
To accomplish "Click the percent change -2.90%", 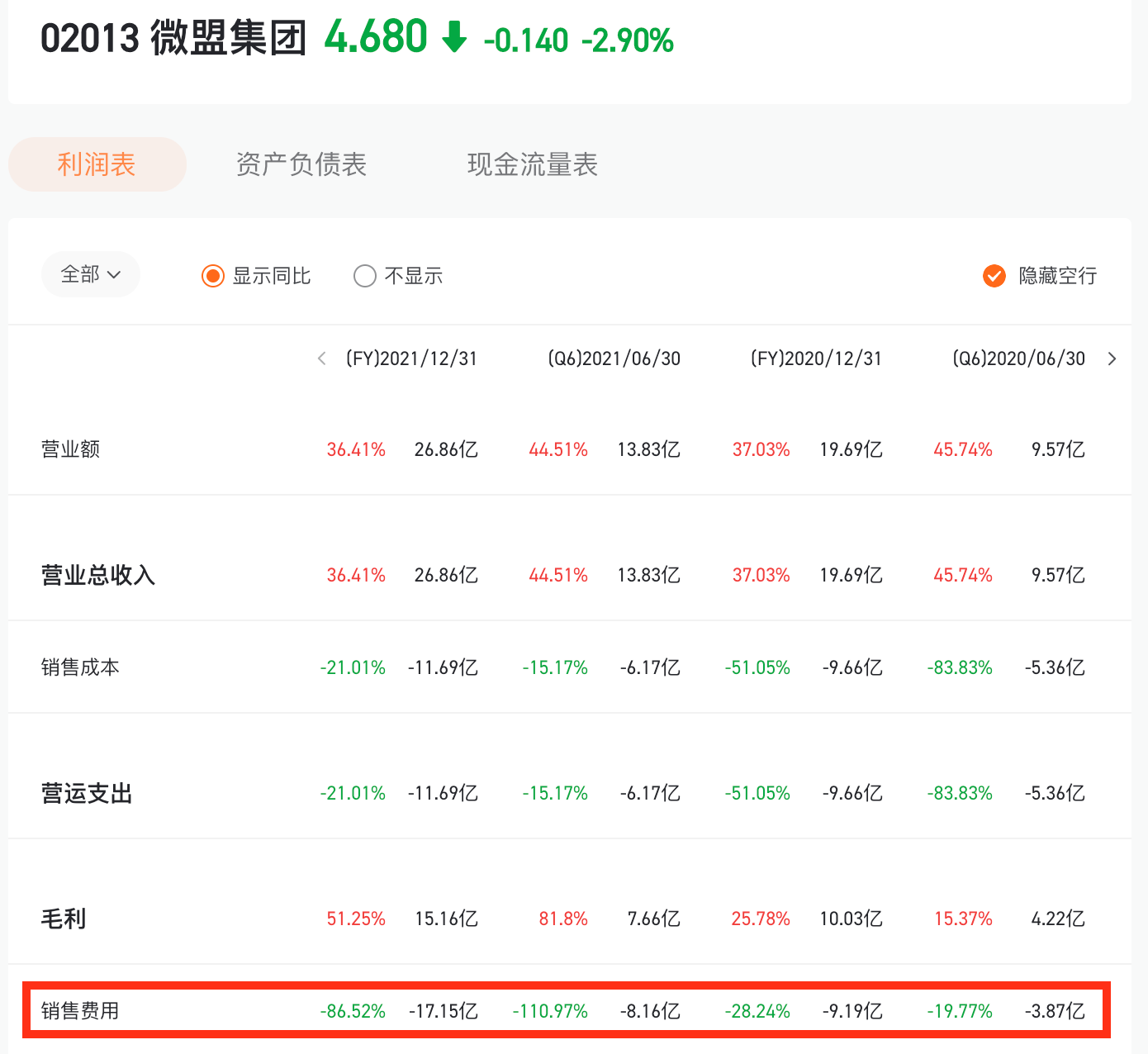I will (x=628, y=40).
